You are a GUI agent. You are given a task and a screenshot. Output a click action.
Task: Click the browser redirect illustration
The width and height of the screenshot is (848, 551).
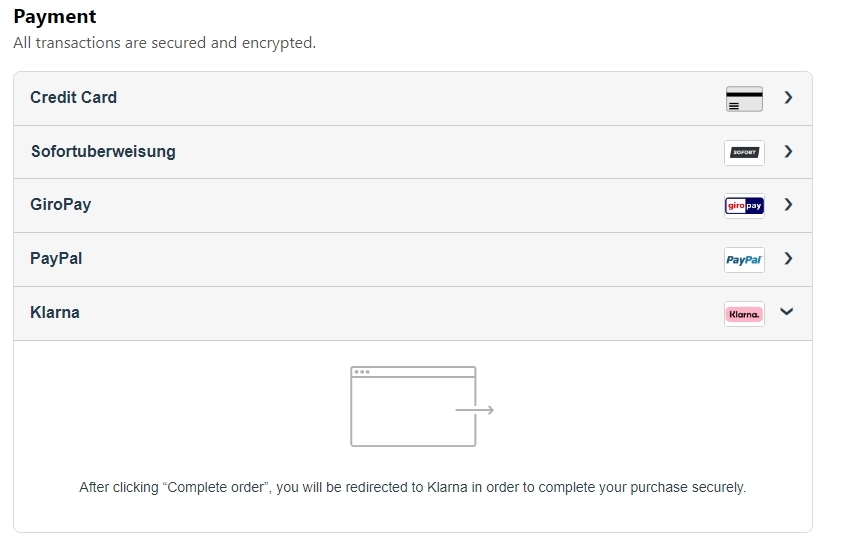point(422,406)
